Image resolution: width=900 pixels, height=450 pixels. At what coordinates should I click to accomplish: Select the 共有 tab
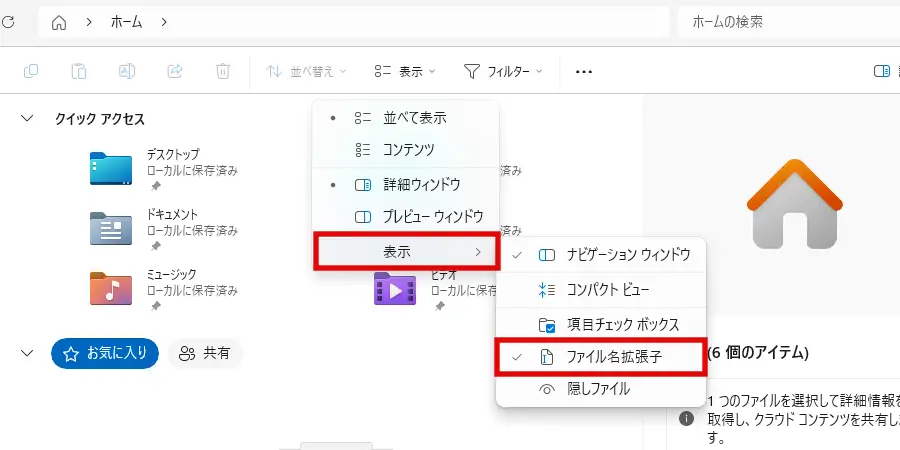click(x=205, y=353)
